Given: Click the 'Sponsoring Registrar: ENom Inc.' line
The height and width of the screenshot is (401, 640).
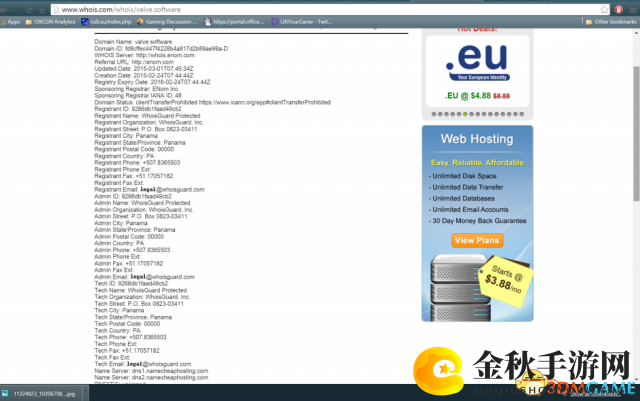Looking at the screenshot, I should tap(137, 89).
